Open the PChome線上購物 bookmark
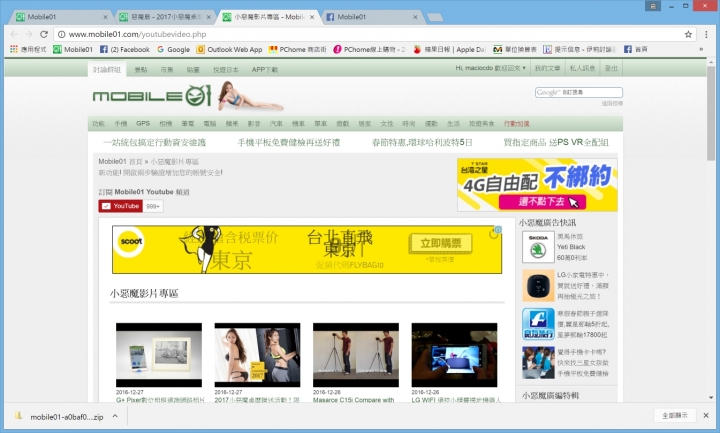This screenshot has height=433, width=720. coord(370,49)
